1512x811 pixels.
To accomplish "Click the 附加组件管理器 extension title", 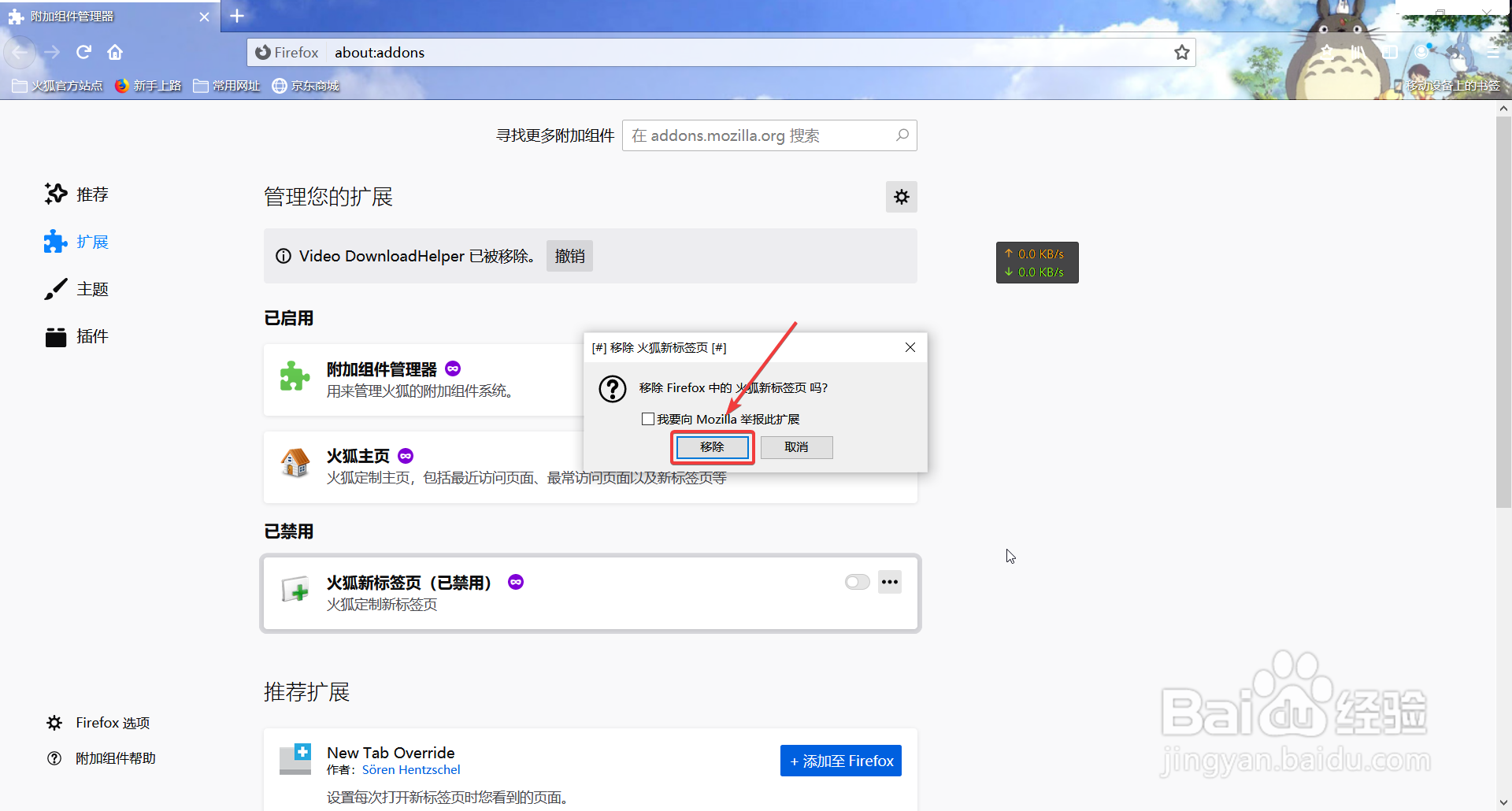I will (x=382, y=369).
